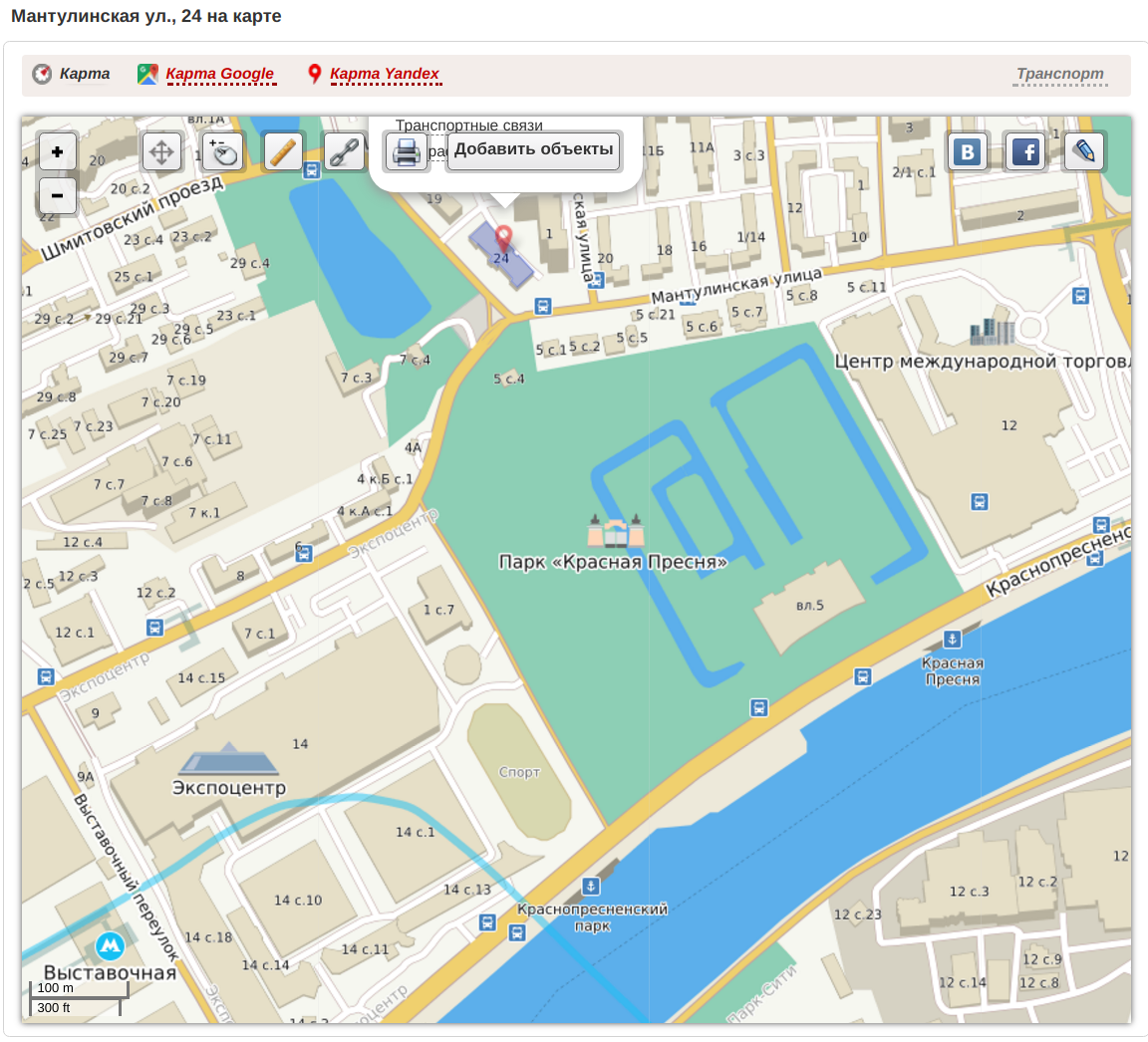Click the page heading Мантулинская ул., 24

pos(145,16)
